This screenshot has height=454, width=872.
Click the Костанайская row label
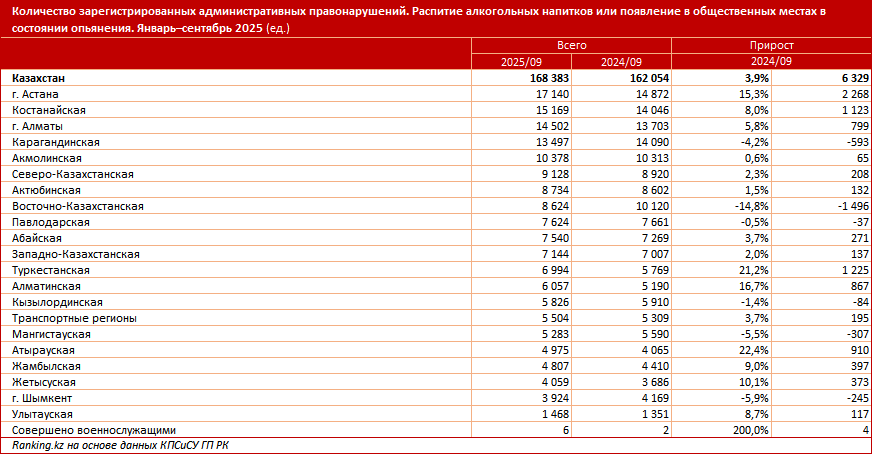coord(49,109)
